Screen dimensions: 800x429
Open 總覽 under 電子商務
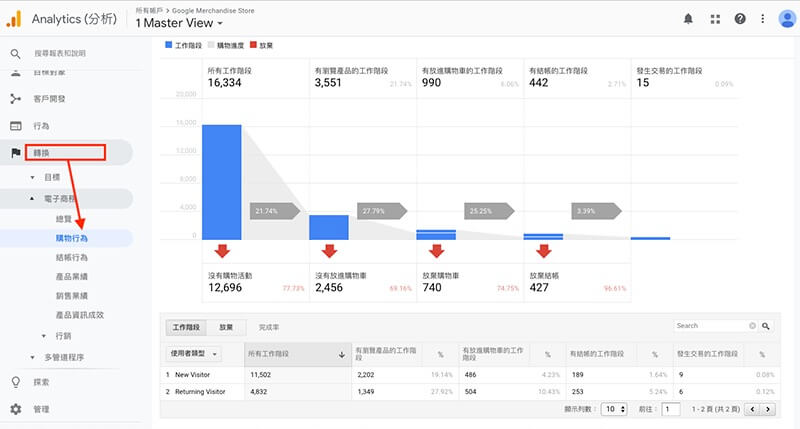tap(64, 219)
